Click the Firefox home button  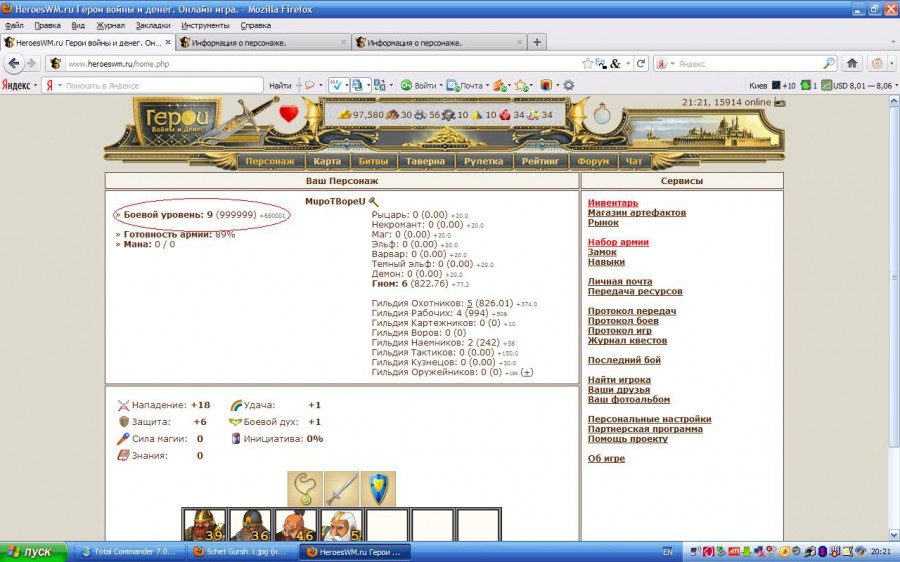pyautogui.click(x=852, y=63)
